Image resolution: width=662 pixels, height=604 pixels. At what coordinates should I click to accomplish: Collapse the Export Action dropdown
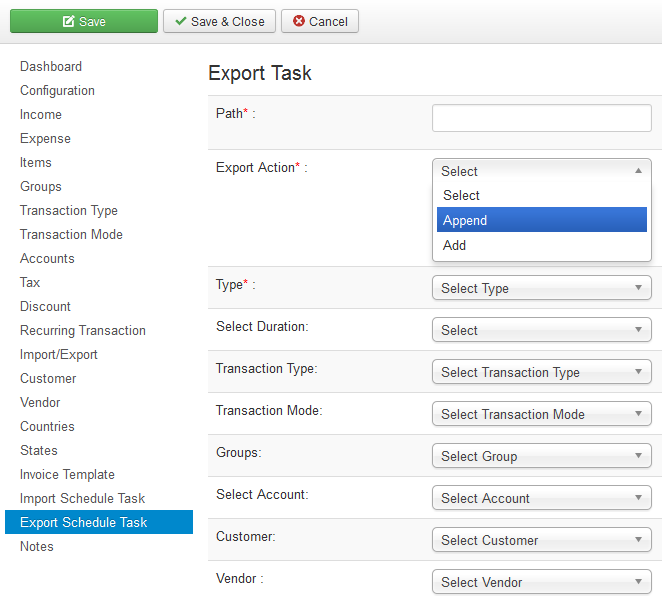pos(542,171)
